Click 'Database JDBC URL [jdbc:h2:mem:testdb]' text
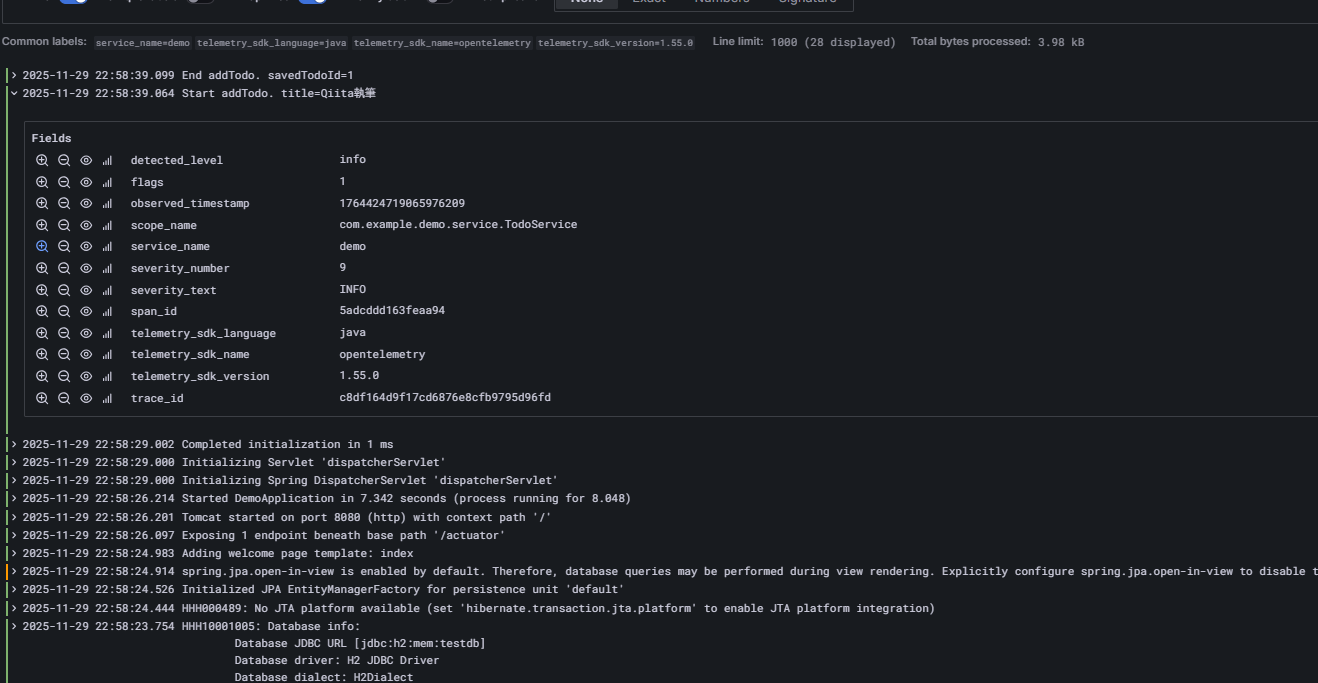The width and height of the screenshot is (1318, 683). coord(360,643)
